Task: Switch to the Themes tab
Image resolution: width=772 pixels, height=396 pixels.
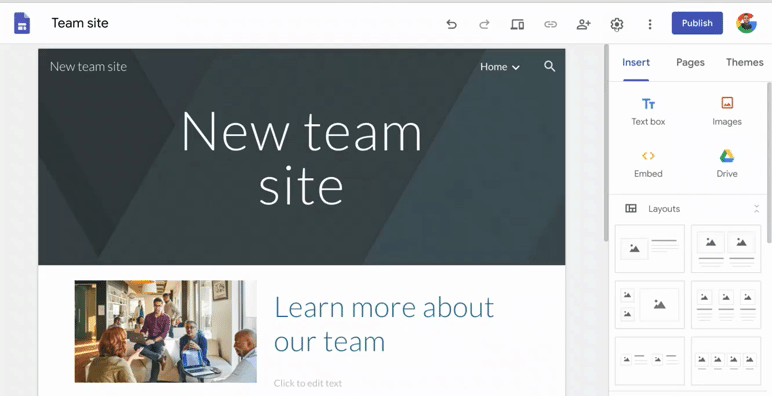Action: tap(744, 63)
